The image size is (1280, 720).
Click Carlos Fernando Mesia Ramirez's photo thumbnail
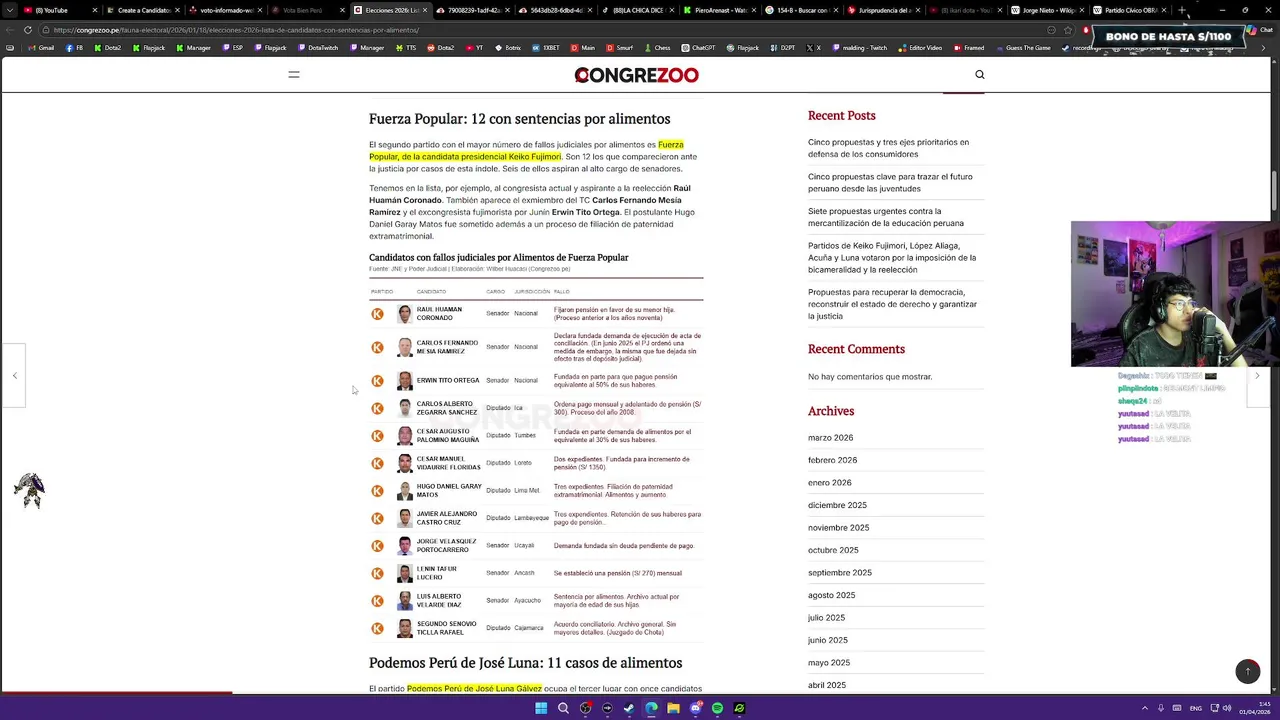[404, 347]
